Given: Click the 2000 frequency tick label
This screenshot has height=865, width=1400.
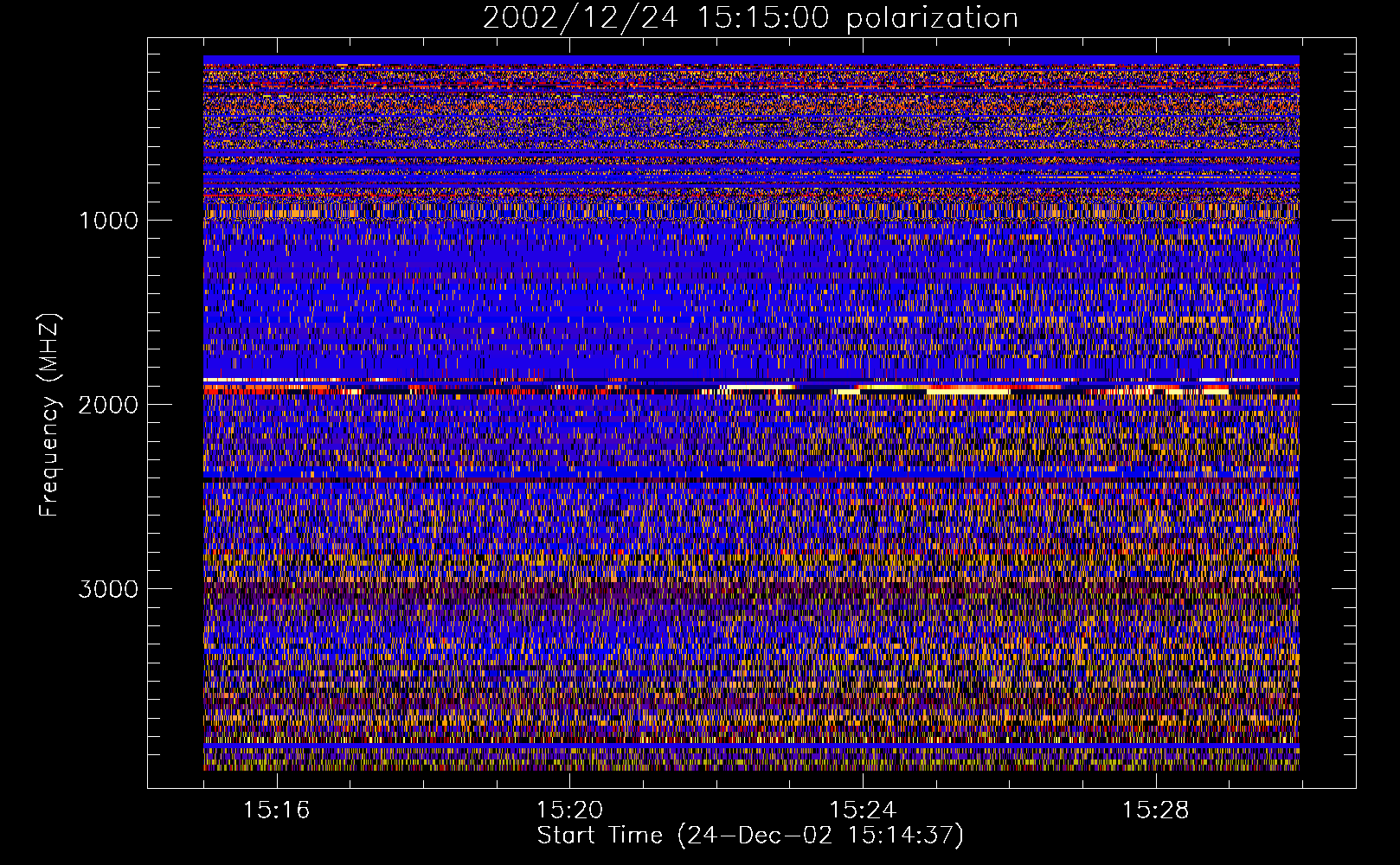Looking at the screenshot, I should tap(108, 405).
